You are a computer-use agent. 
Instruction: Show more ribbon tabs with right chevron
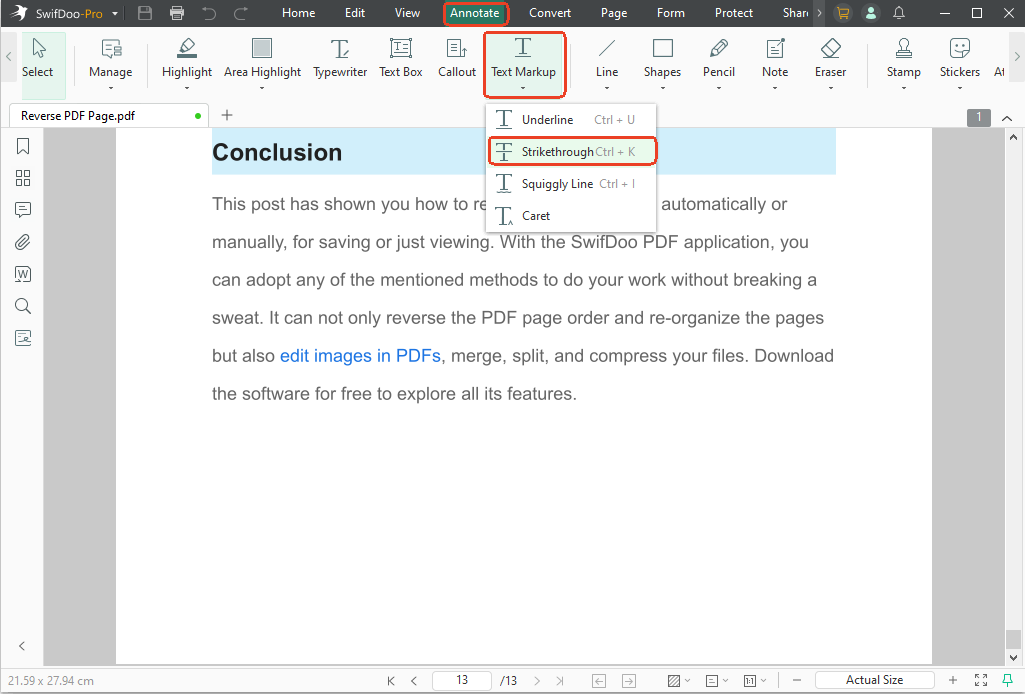pos(819,13)
